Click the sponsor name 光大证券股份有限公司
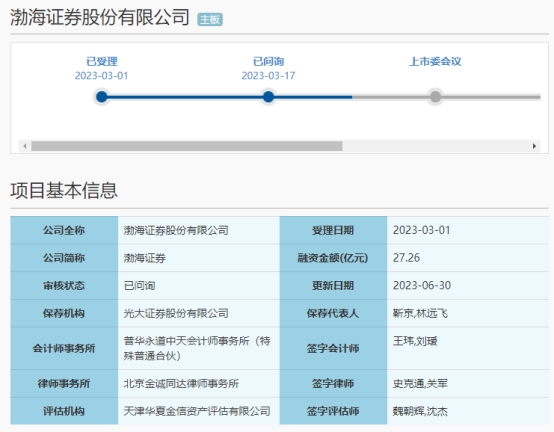The height and width of the screenshot is (432, 554). [176, 313]
